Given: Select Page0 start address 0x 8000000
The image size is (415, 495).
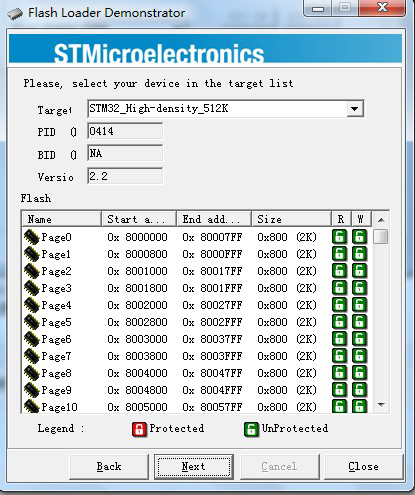Looking at the screenshot, I should (x=137, y=237).
